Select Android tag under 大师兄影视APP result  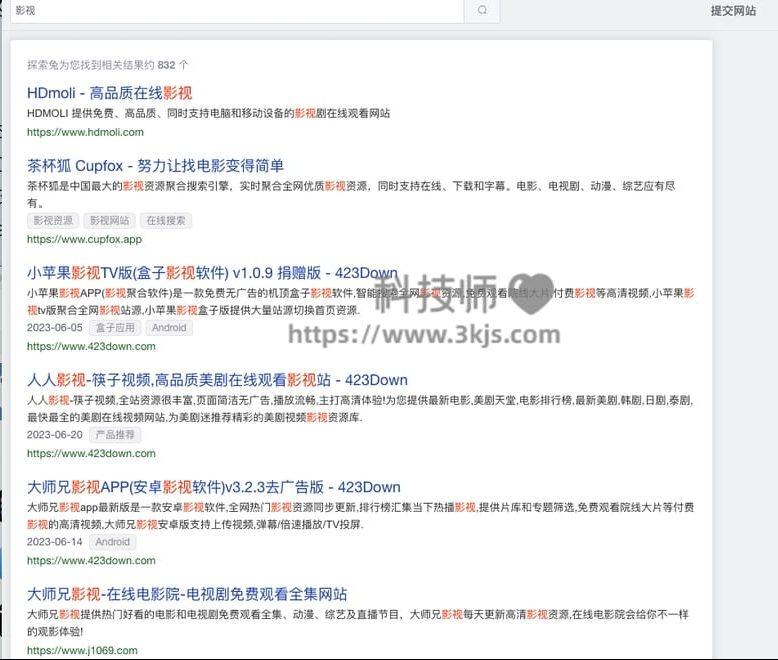pos(113,542)
